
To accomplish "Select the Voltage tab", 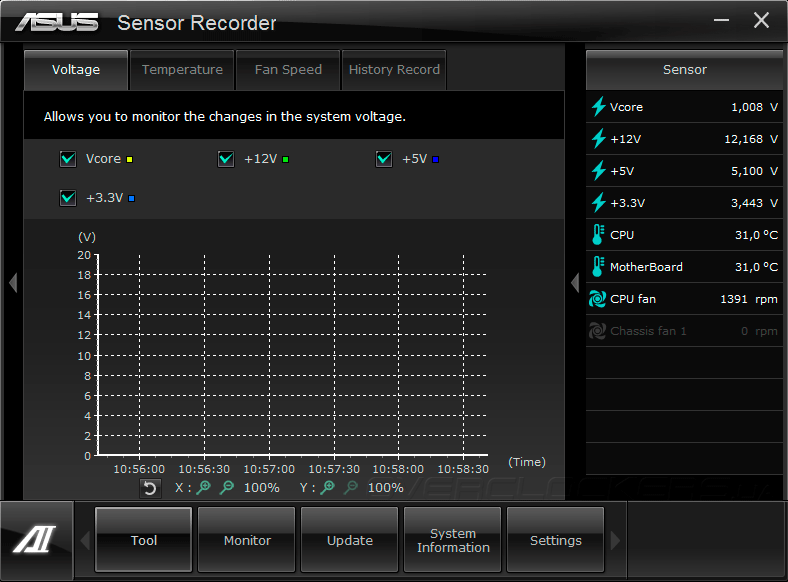I will coord(76,70).
